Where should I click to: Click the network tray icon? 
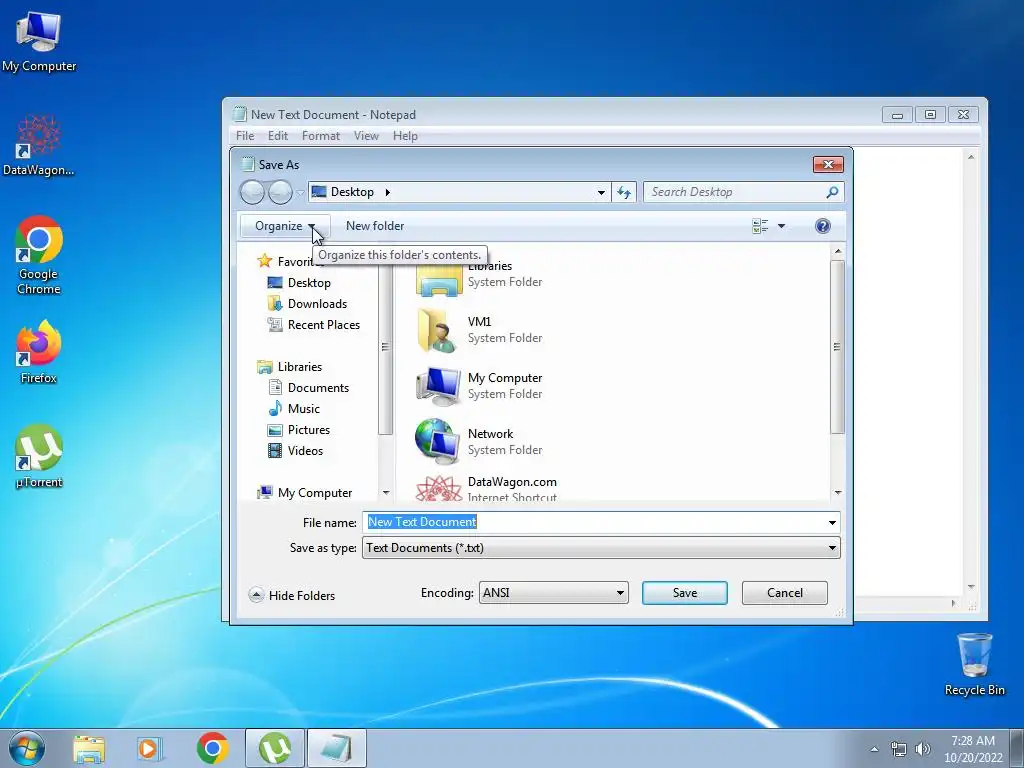tap(899, 749)
